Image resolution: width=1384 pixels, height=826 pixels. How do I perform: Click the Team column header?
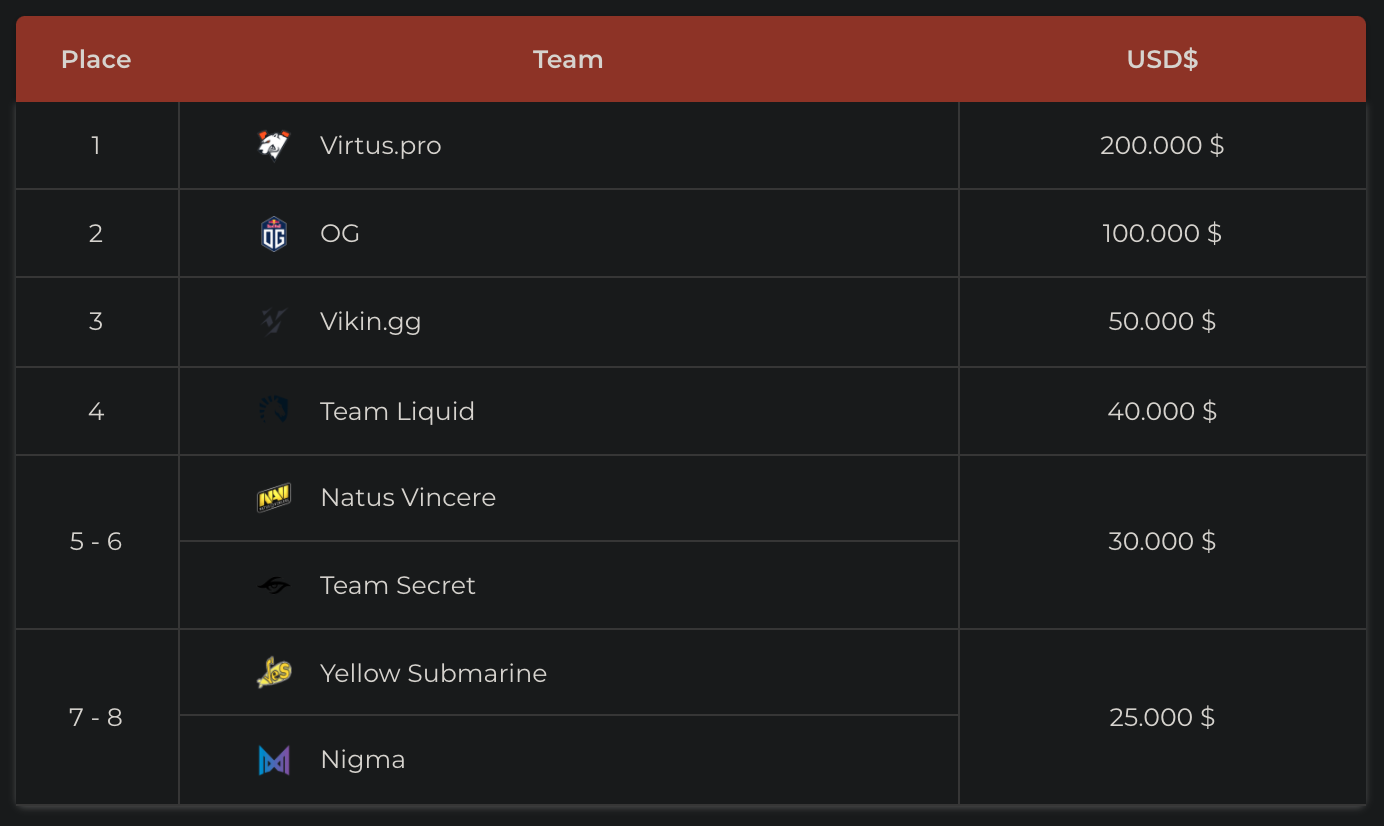[568, 59]
